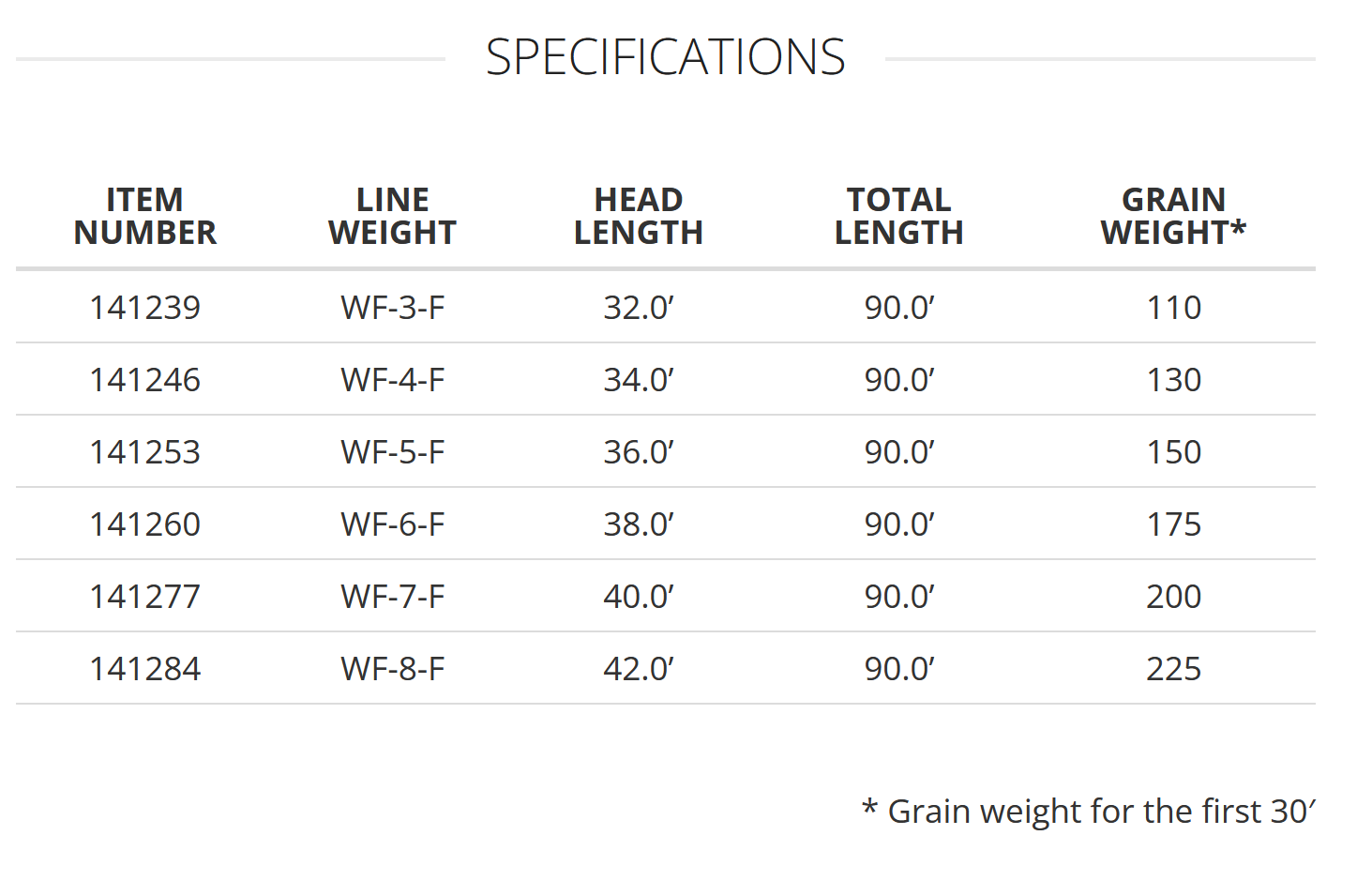This screenshot has height=896, width=1372.
Task: Click the WF-3-F line weight cell
Action: click(392, 308)
